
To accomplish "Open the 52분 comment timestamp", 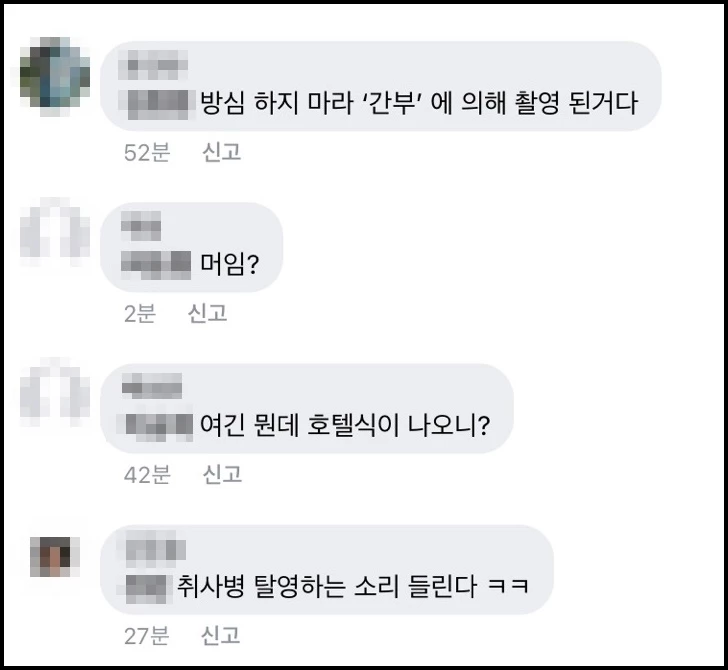I will (147, 152).
